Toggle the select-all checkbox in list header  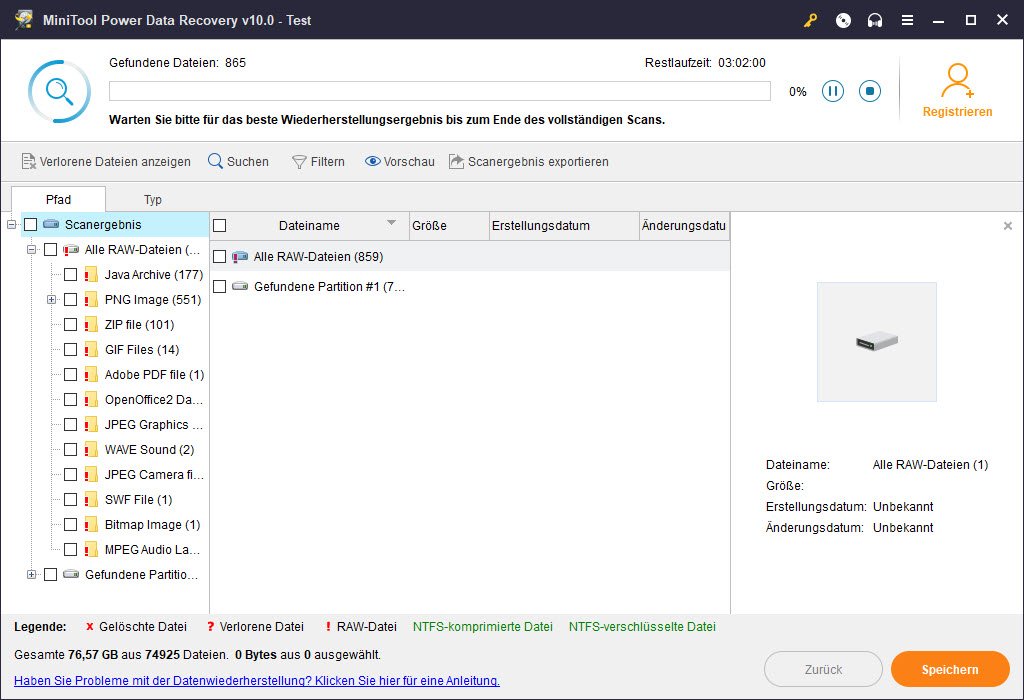[x=219, y=225]
